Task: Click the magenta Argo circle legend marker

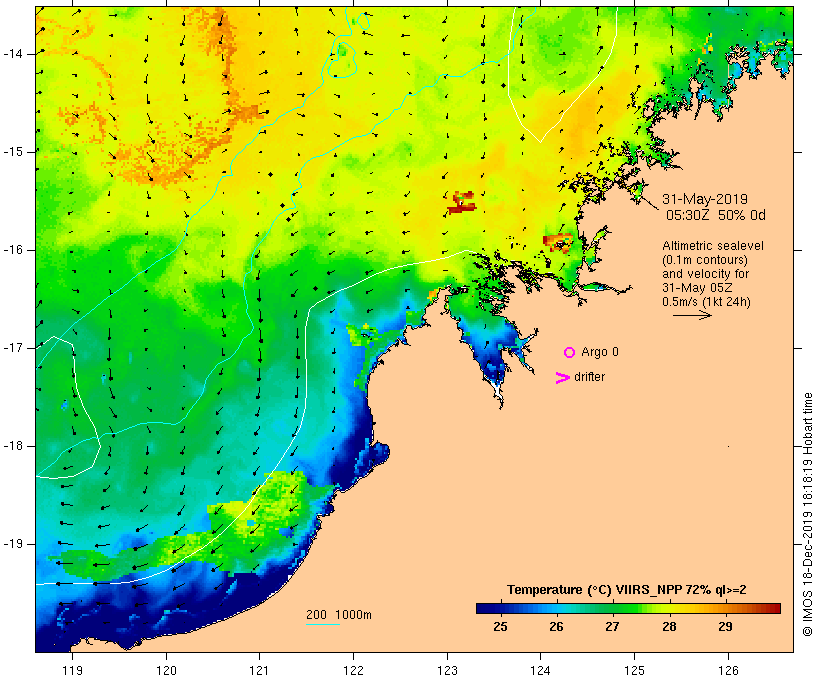Action: (570, 352)
